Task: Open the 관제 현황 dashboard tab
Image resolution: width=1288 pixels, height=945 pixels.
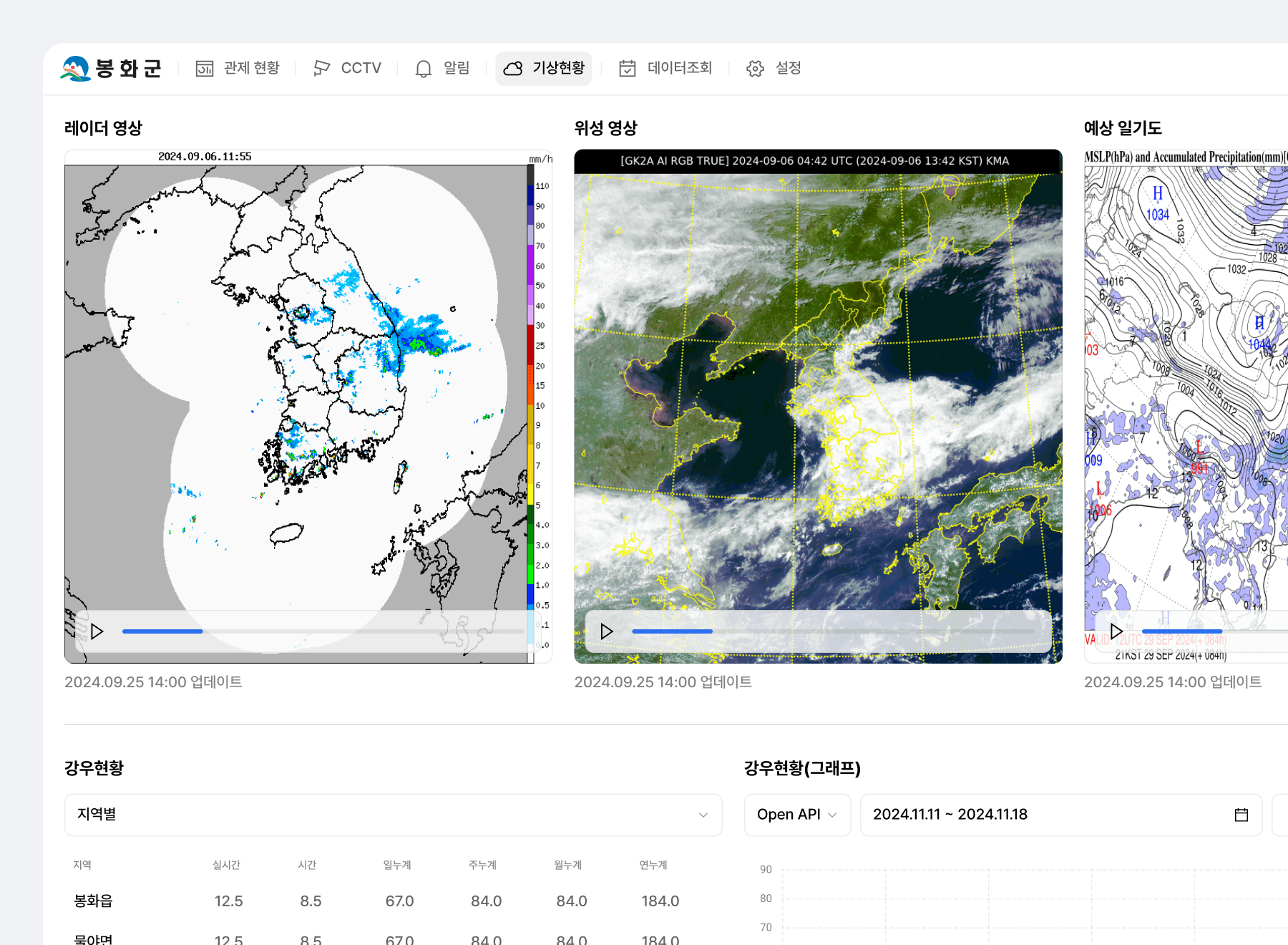Action: (237, 69)
